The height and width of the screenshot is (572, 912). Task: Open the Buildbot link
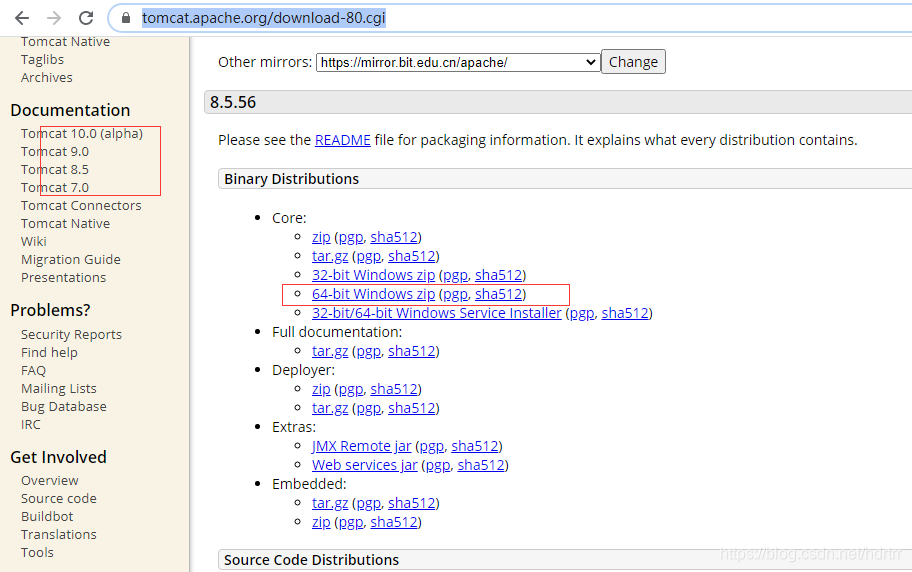pyautogui.click(x=47, y=517)
